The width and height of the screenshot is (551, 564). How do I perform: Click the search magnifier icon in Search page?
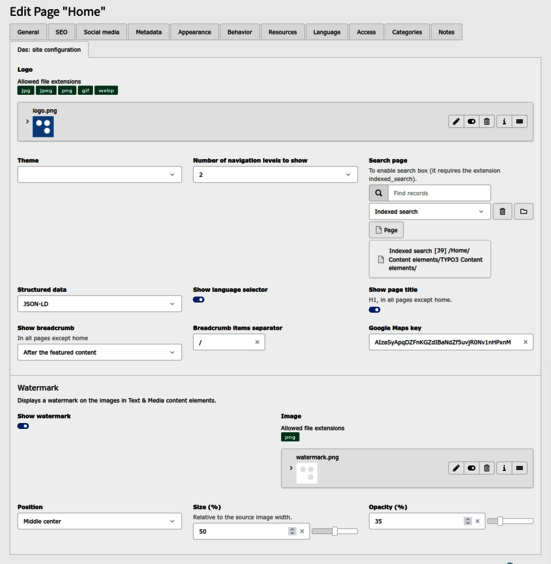pyautogui.click(x=378, y=193)
